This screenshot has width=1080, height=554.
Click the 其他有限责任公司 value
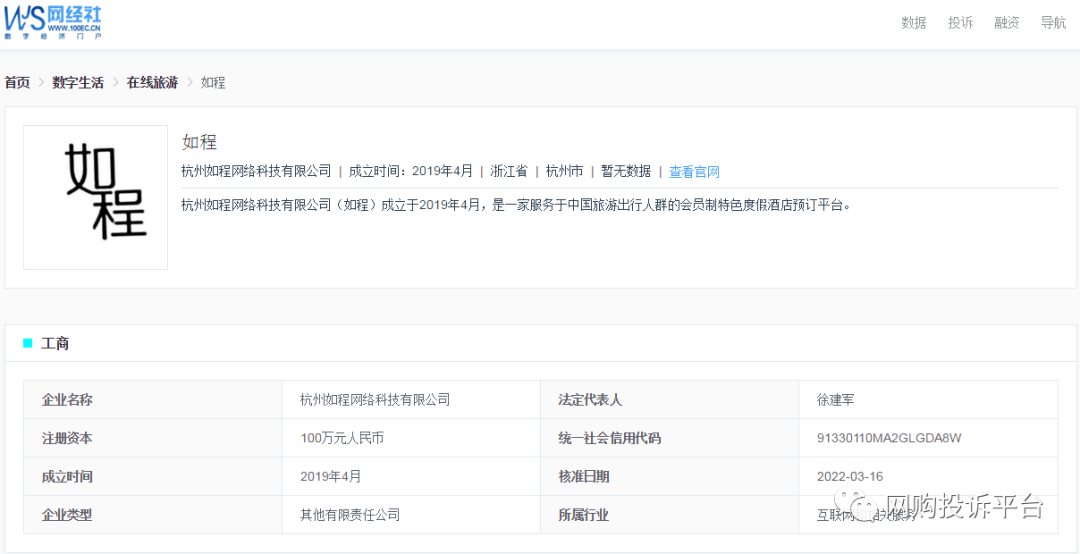pyautogui.click(x=350, y=514)
